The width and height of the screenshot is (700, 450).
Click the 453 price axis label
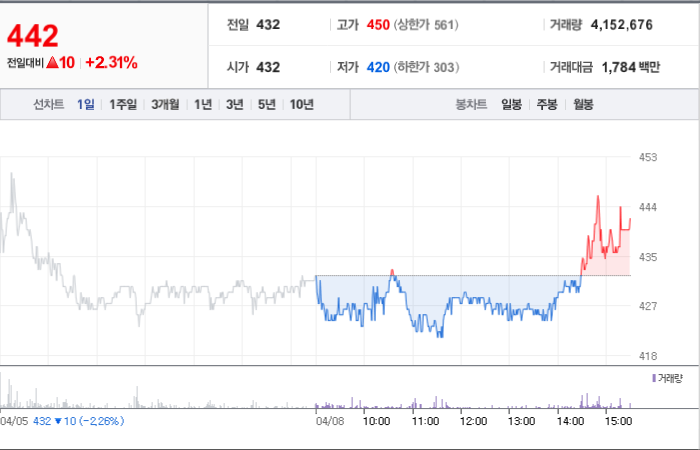tap(648, 157)
